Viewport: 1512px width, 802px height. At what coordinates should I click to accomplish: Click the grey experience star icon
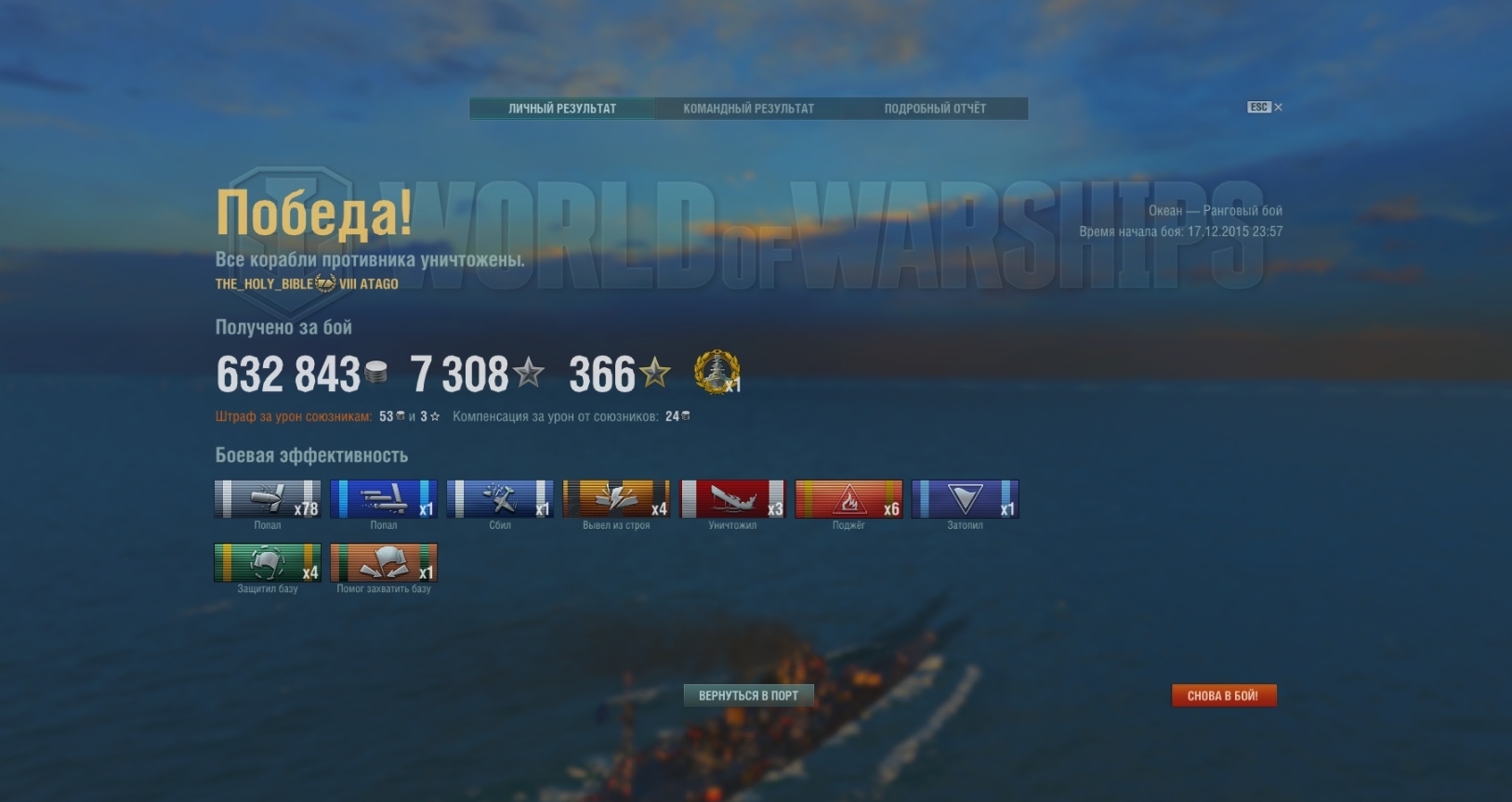click(x=529, y=373)
